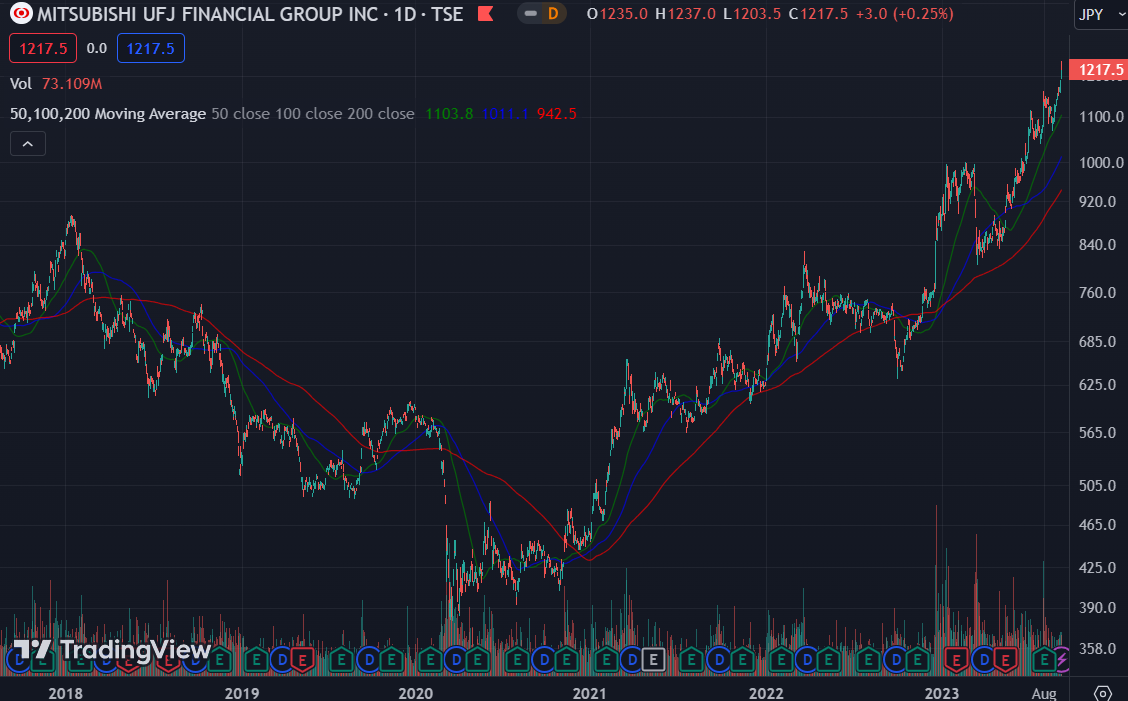1128x701 pixels.
Task: Click the red 1217.5 sell price box
Action: pos(43,48)
